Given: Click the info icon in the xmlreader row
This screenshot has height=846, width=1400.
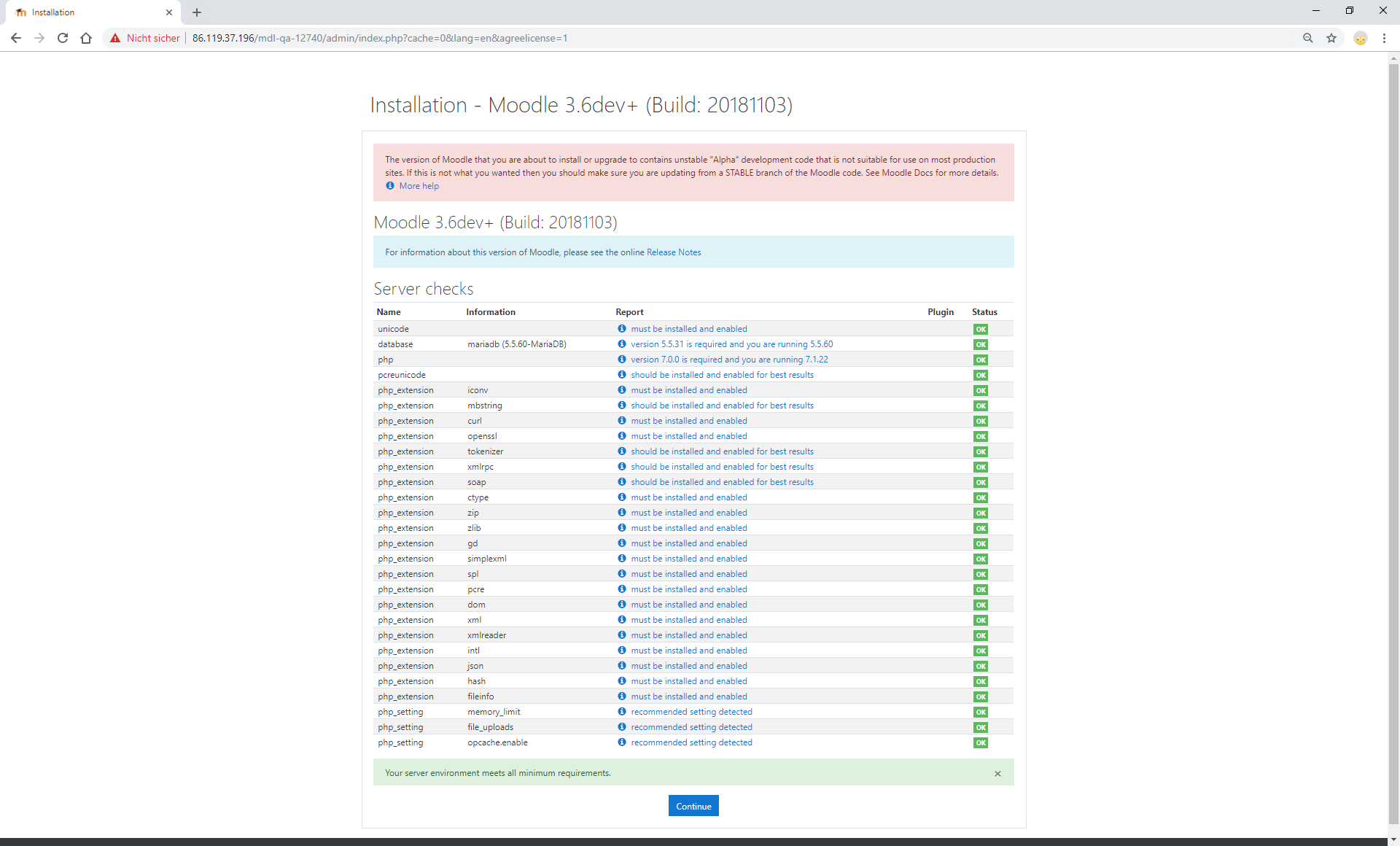Looking at the screenshot, I should (x=622, y=635).
